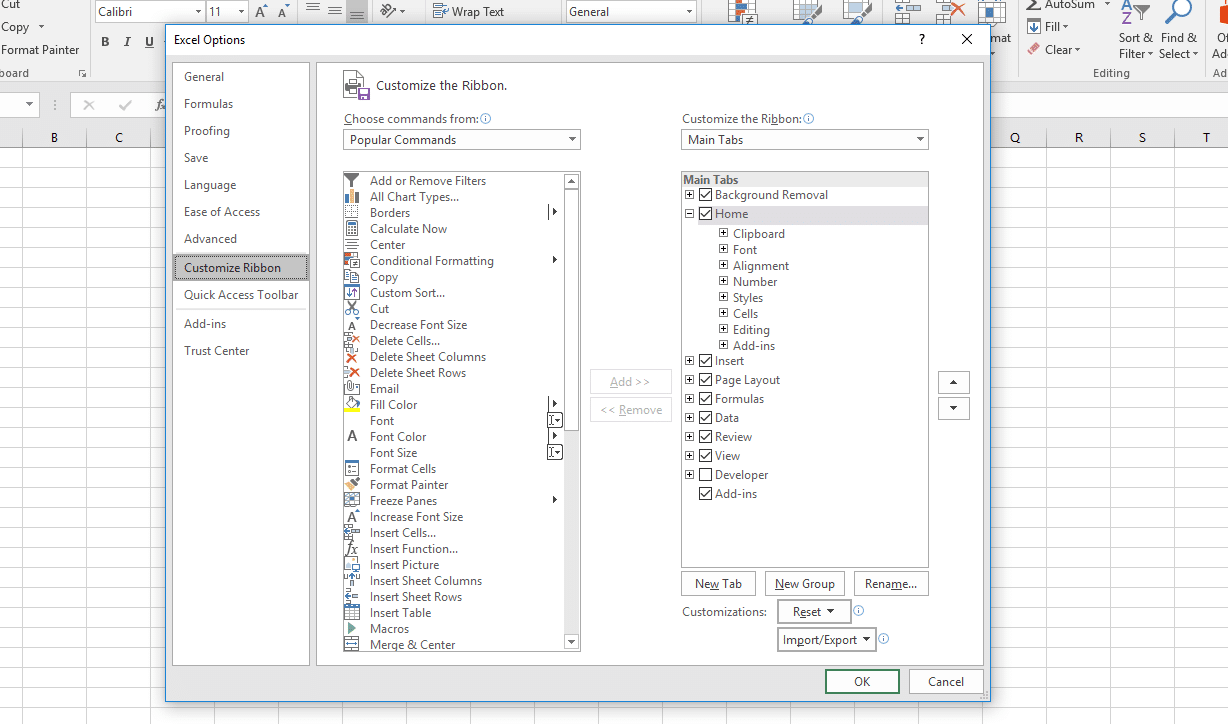Click the Cancel button

946,682
